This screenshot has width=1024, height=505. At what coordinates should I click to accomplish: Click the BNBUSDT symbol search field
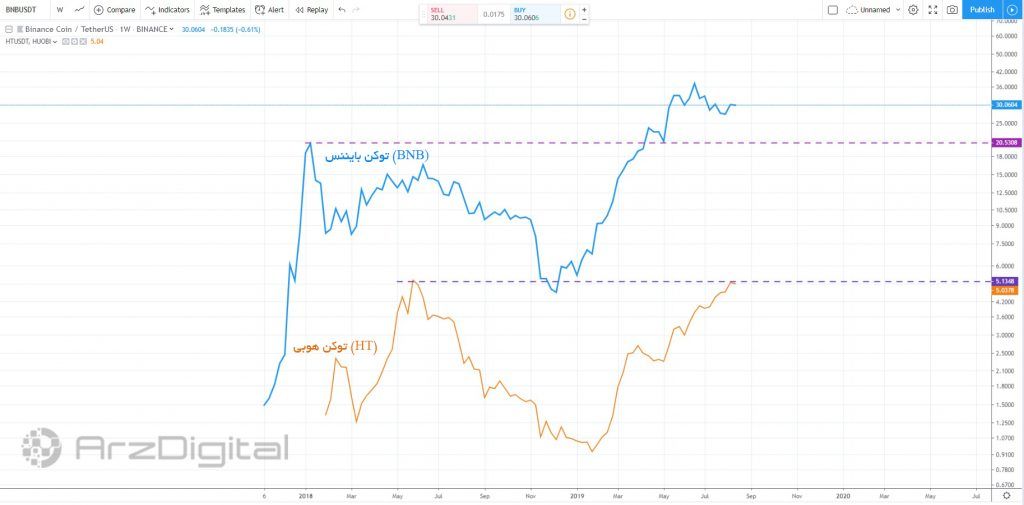tap(22, 10)
